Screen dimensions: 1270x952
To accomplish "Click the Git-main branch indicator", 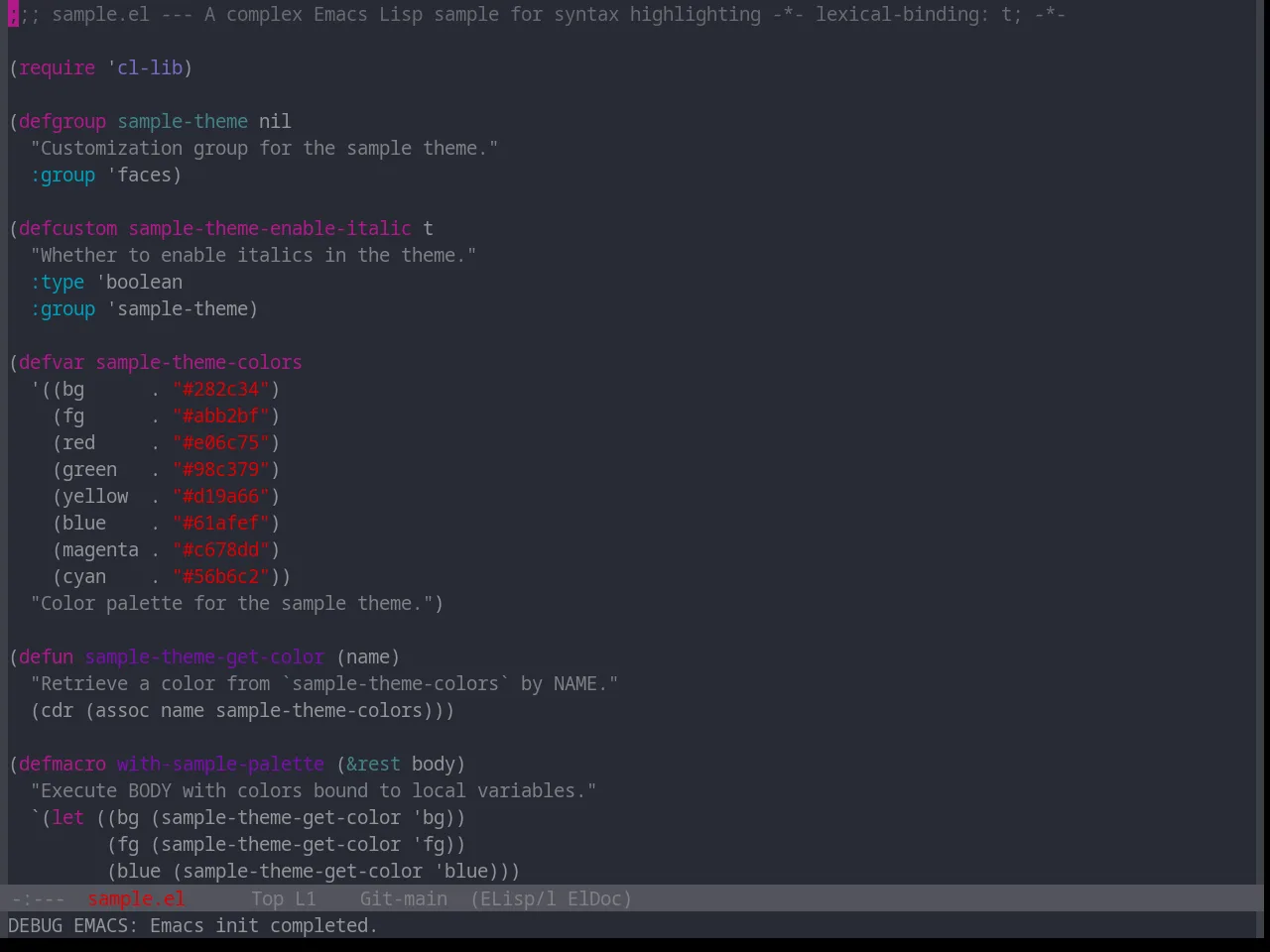I will coord(404,898).
